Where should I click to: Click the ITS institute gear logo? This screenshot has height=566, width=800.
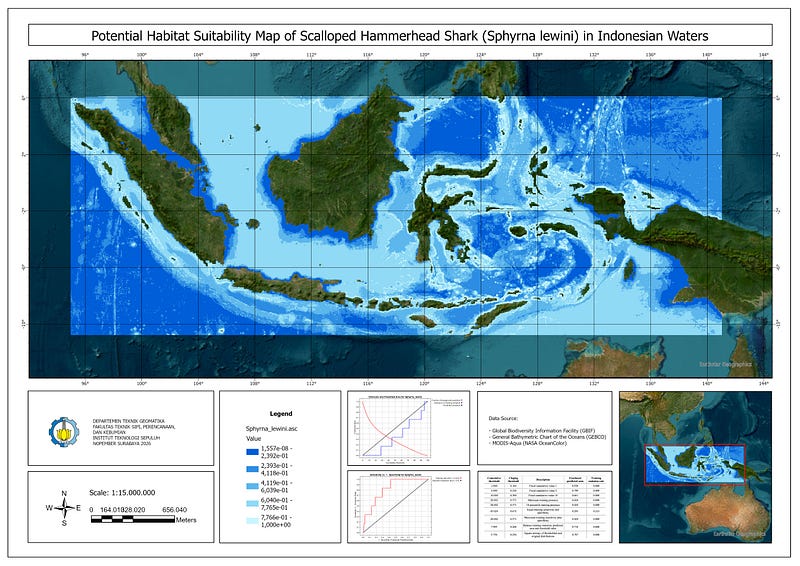point(64,432)
